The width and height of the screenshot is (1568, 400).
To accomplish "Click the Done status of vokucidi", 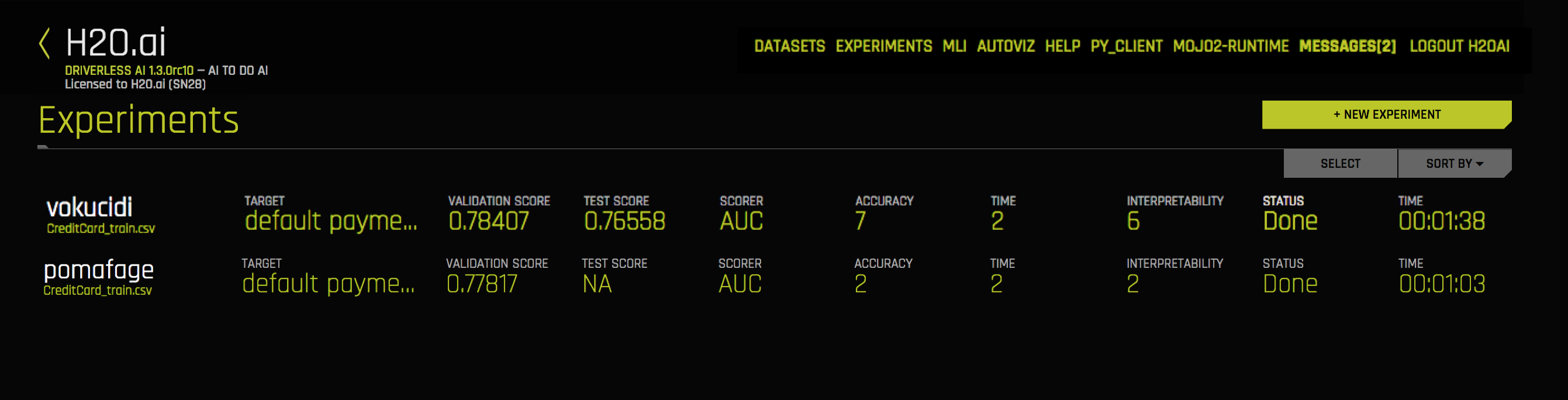I will 1290,221.
